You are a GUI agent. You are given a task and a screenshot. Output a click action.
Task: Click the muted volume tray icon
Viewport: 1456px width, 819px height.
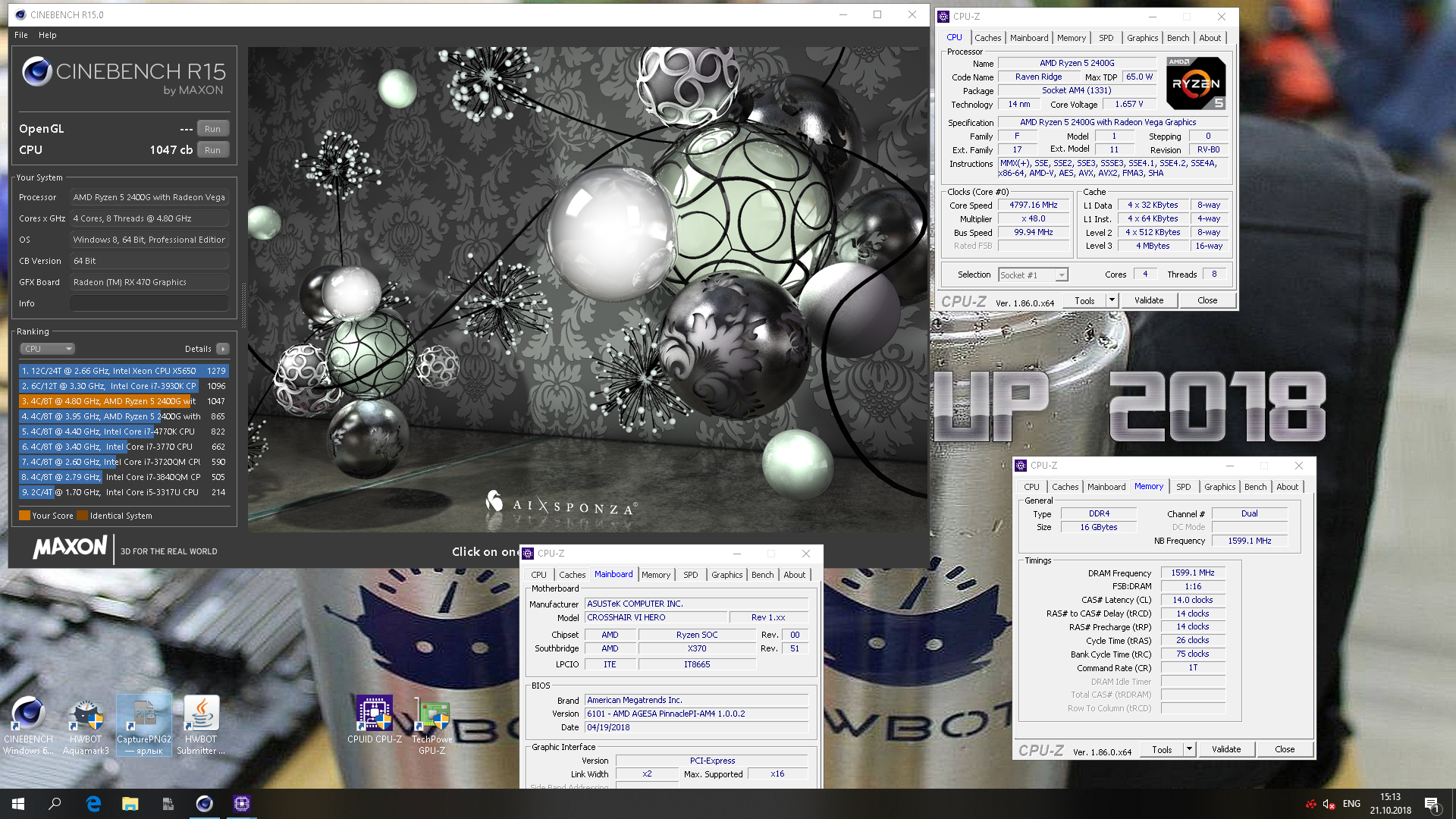click(x=1329, y=804)
